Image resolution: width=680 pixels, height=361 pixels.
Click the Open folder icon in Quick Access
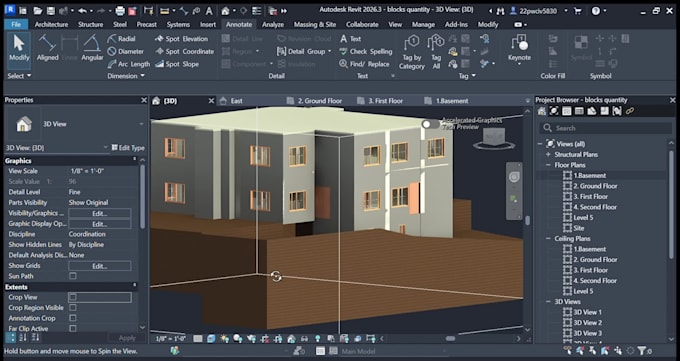pos(38,10)
